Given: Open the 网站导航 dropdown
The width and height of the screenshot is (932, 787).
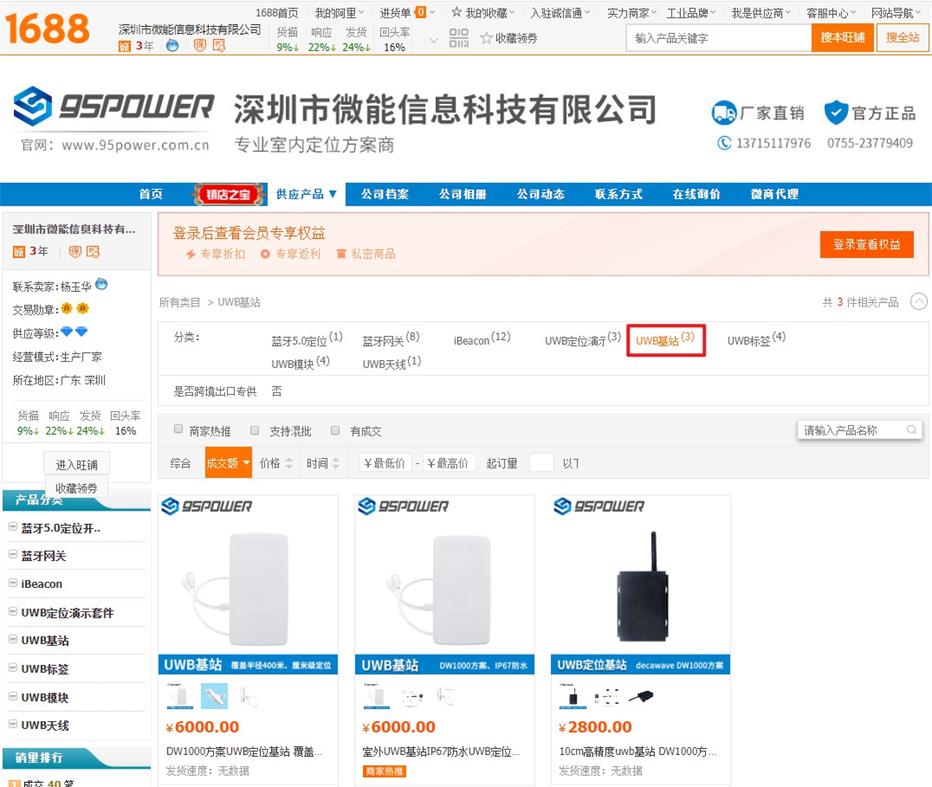Looking at the screenshot, I should click(895, 13).
